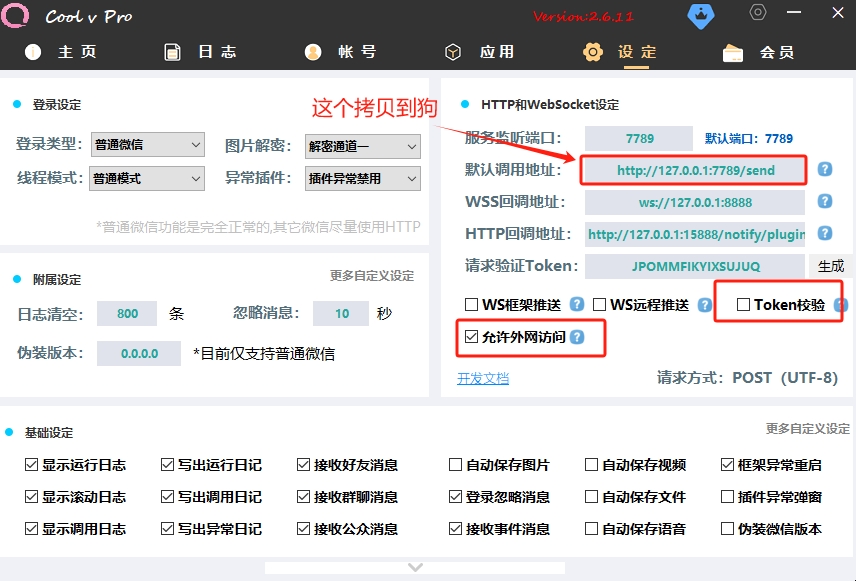Image resolution: width=856 pixels, height=581 pixels.
Task: Click the help icon beside WSS回调地址
Action: pos(825,201)
